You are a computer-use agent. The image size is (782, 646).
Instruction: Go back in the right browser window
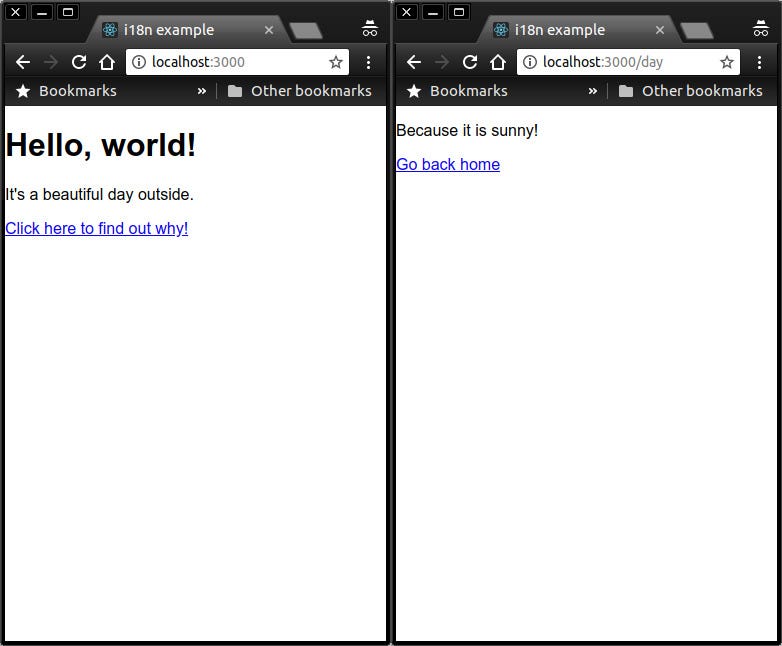414,62
